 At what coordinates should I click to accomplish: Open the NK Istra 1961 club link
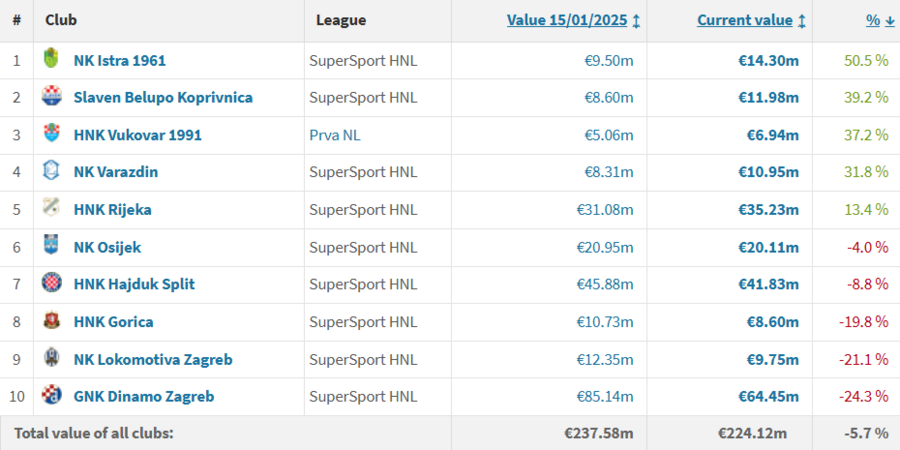[119, 60]
